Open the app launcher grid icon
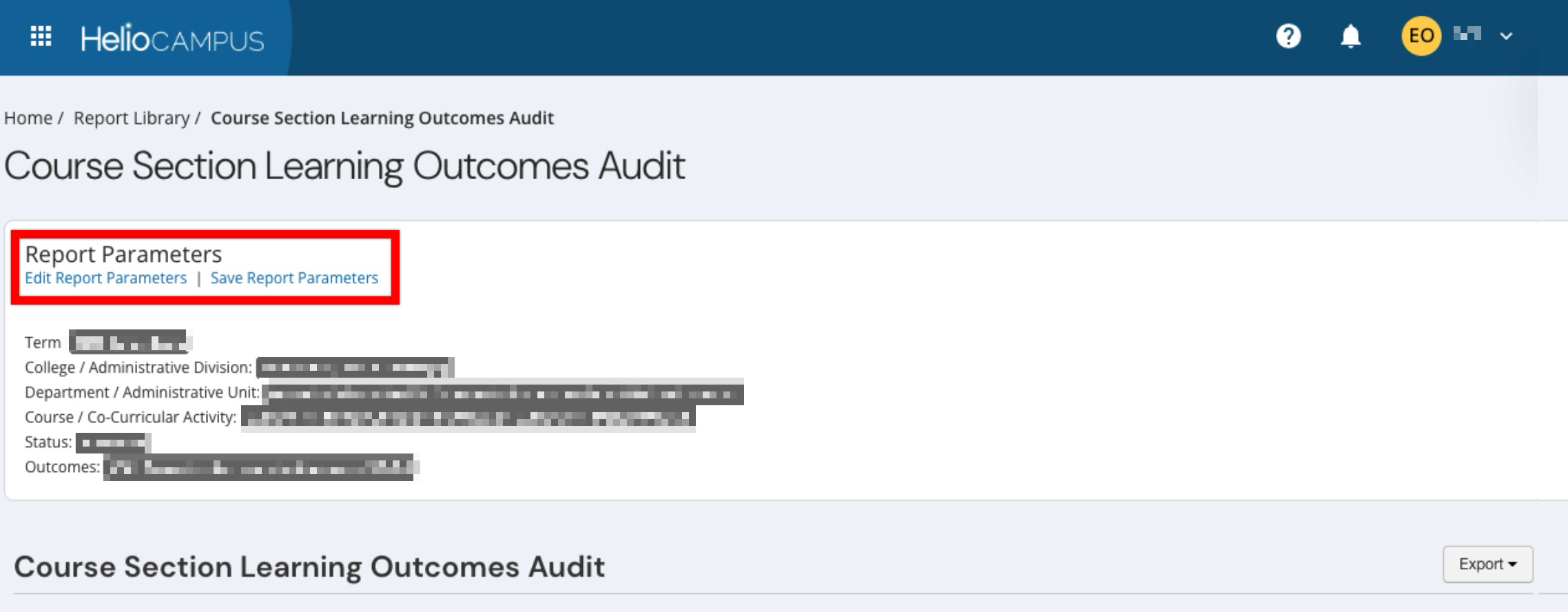The image size is (1568, 612). click(x=41, y=37)
